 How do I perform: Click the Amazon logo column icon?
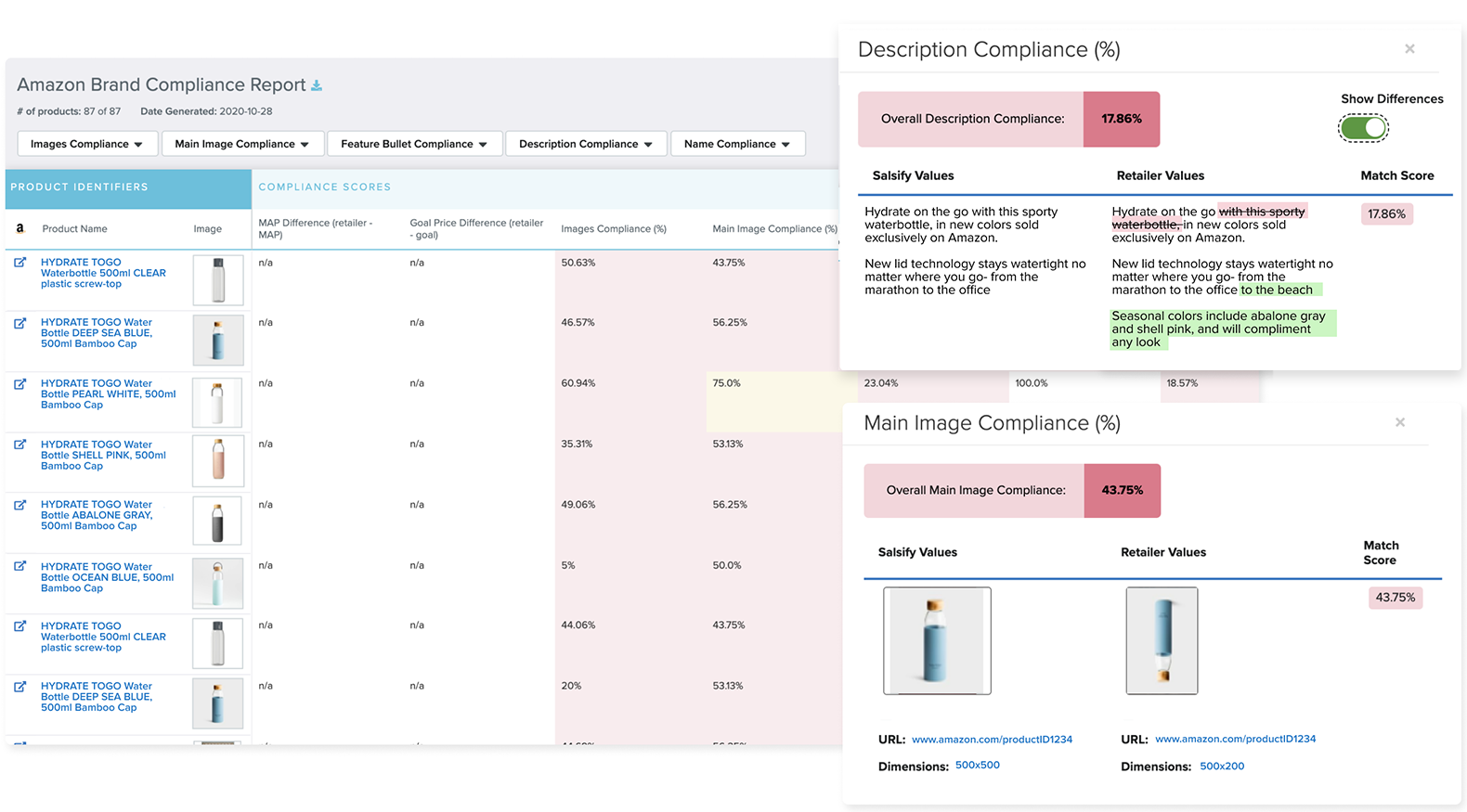[x=19, y=228]
